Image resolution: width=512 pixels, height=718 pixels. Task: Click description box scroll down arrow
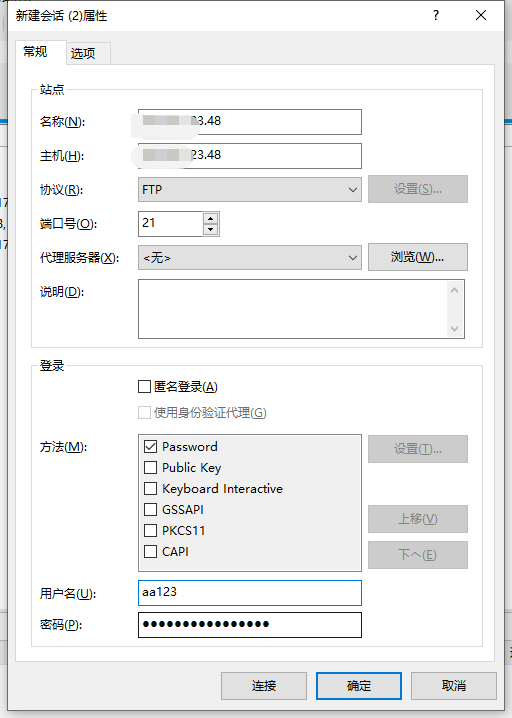coord(454,328)
